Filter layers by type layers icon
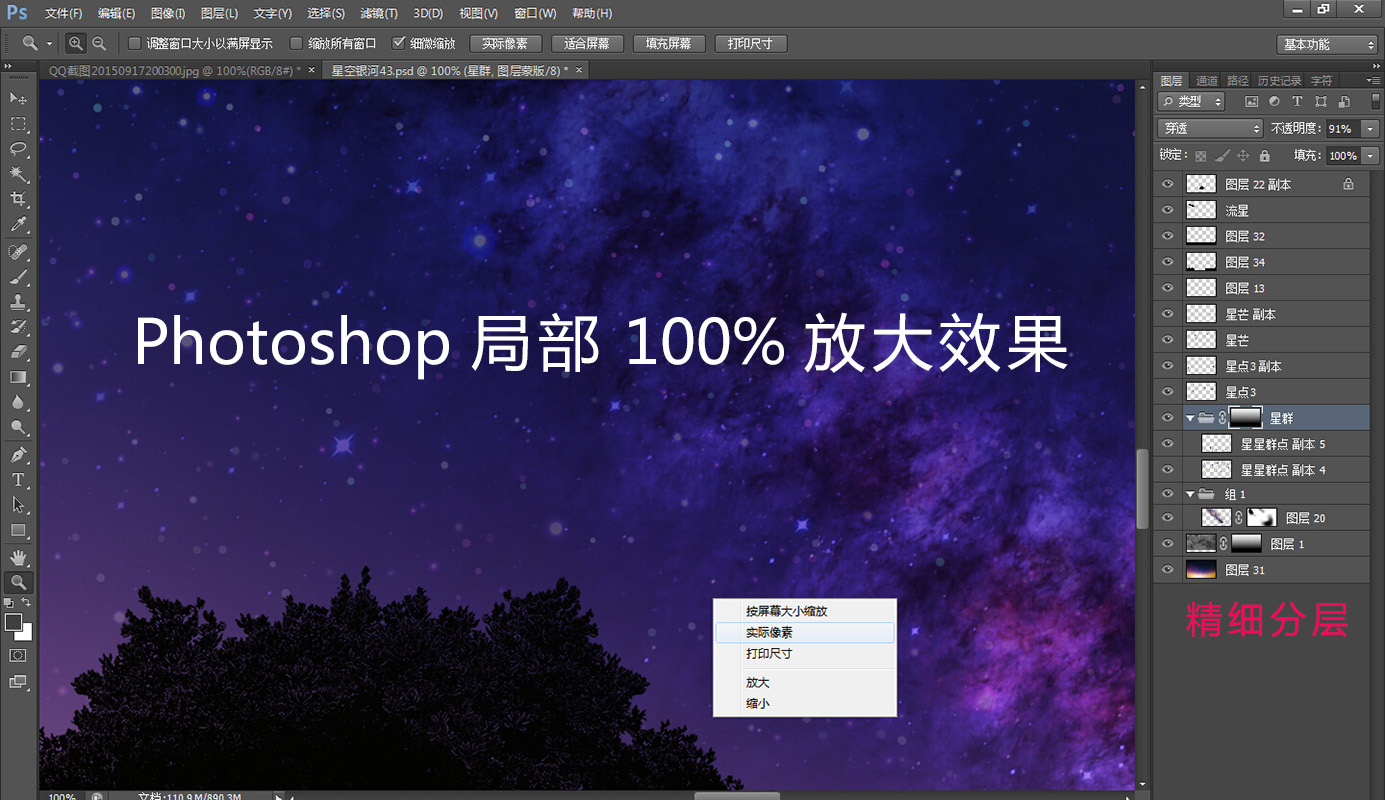Screen dimensions: 1385x800 pyautogui.click(x=1297, y=102)
